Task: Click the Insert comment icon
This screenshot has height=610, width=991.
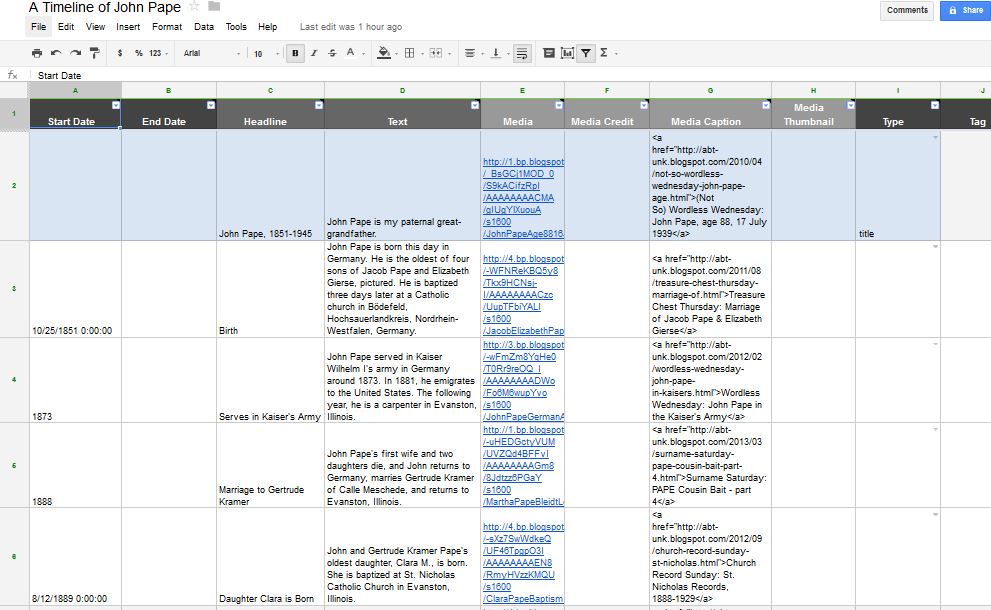Action: pos(549,53)
